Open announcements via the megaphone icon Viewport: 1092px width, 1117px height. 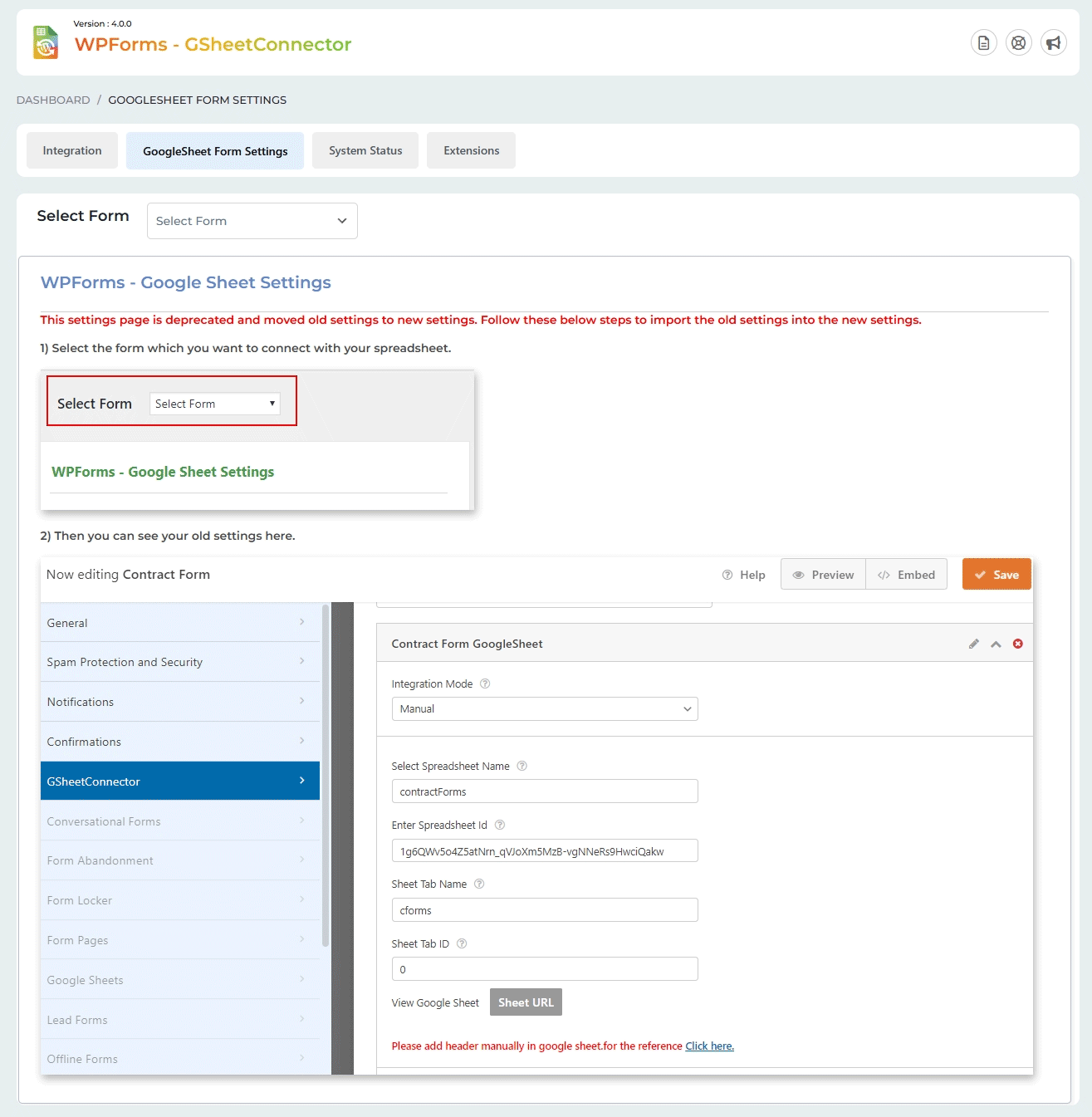coord(1053,42)
